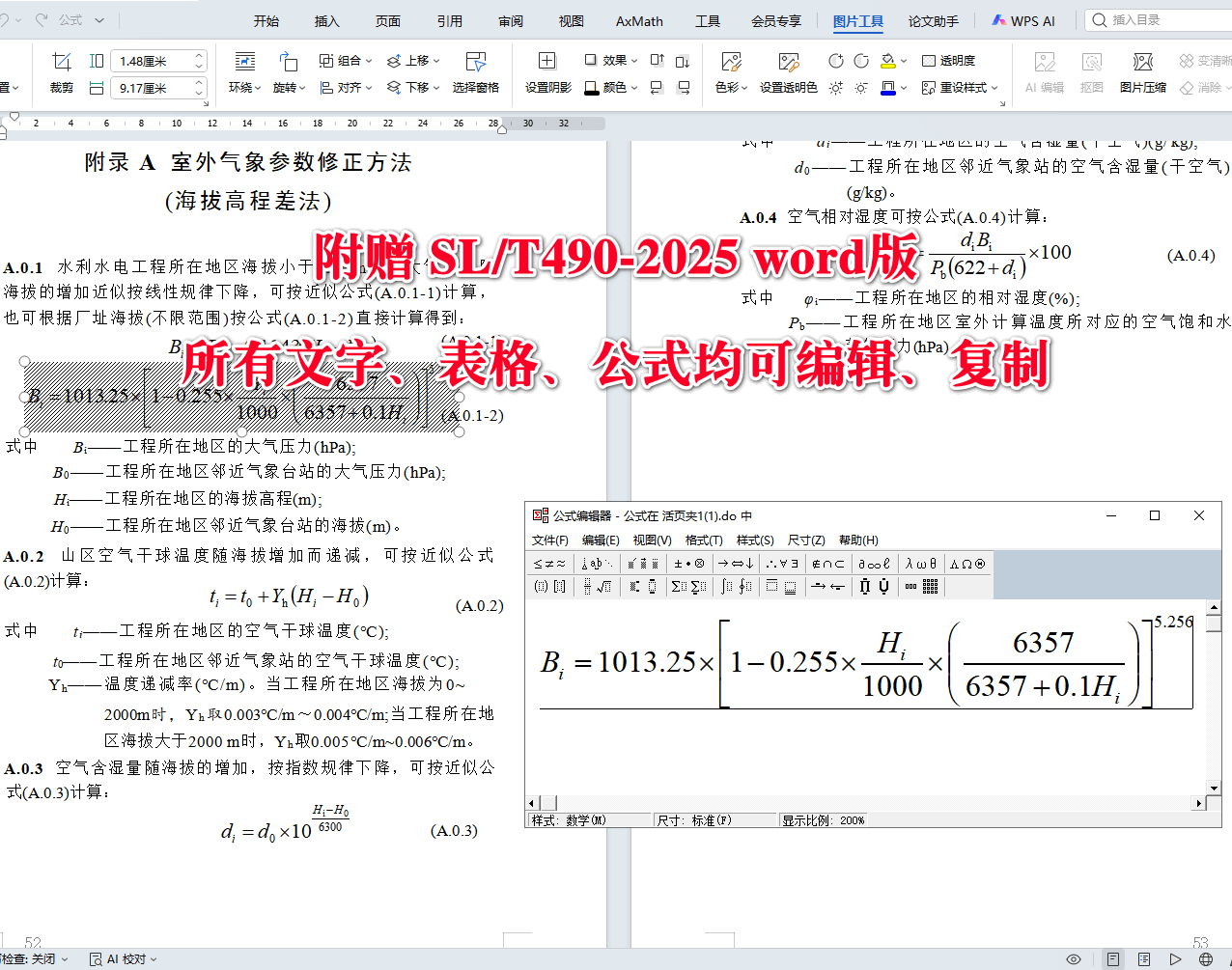1232x970 pixels.
Task: Click equation editor horizontal scrollbar
Action: pos(866,803)
